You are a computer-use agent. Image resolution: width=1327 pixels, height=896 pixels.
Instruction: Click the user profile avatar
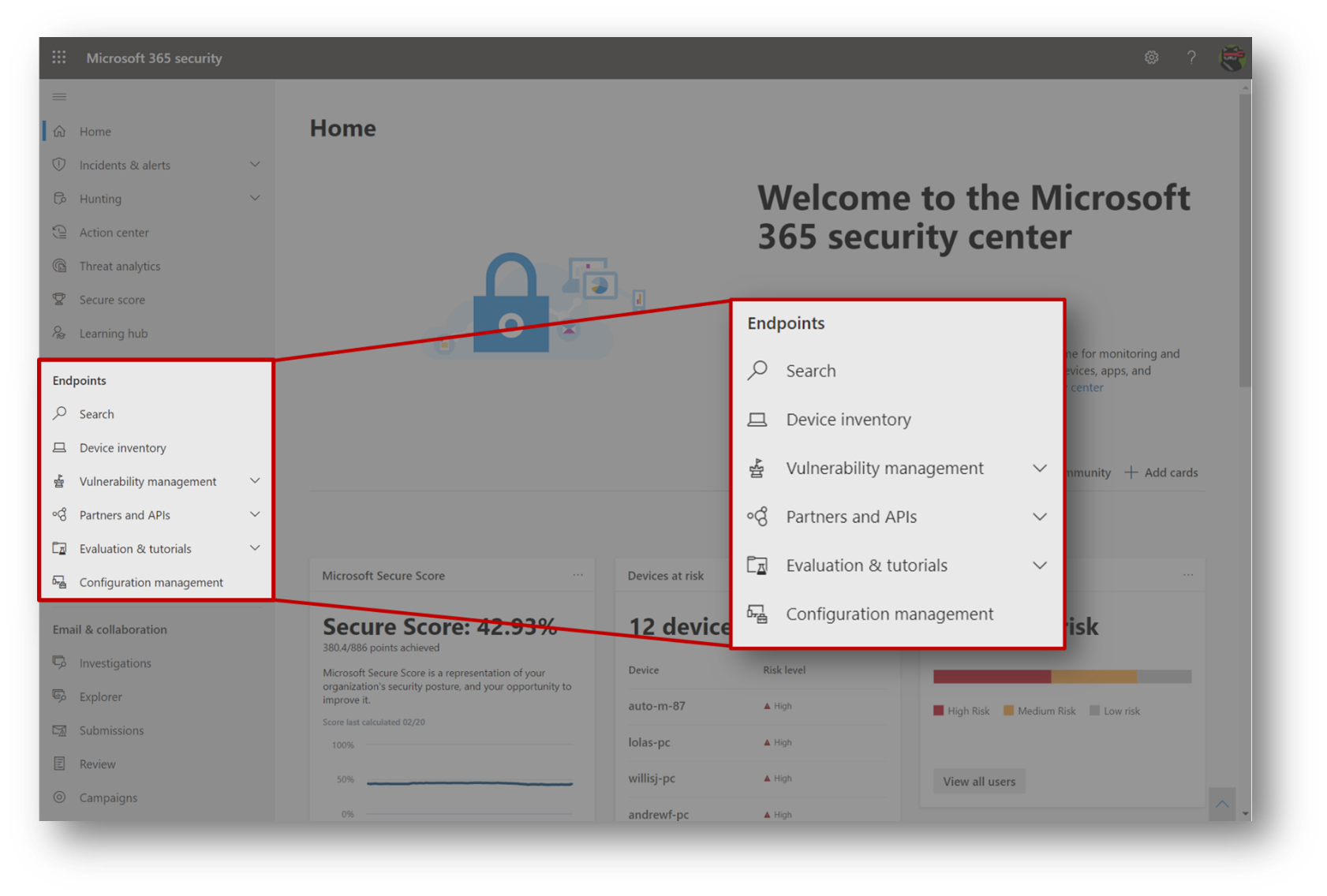(1233, 58)
